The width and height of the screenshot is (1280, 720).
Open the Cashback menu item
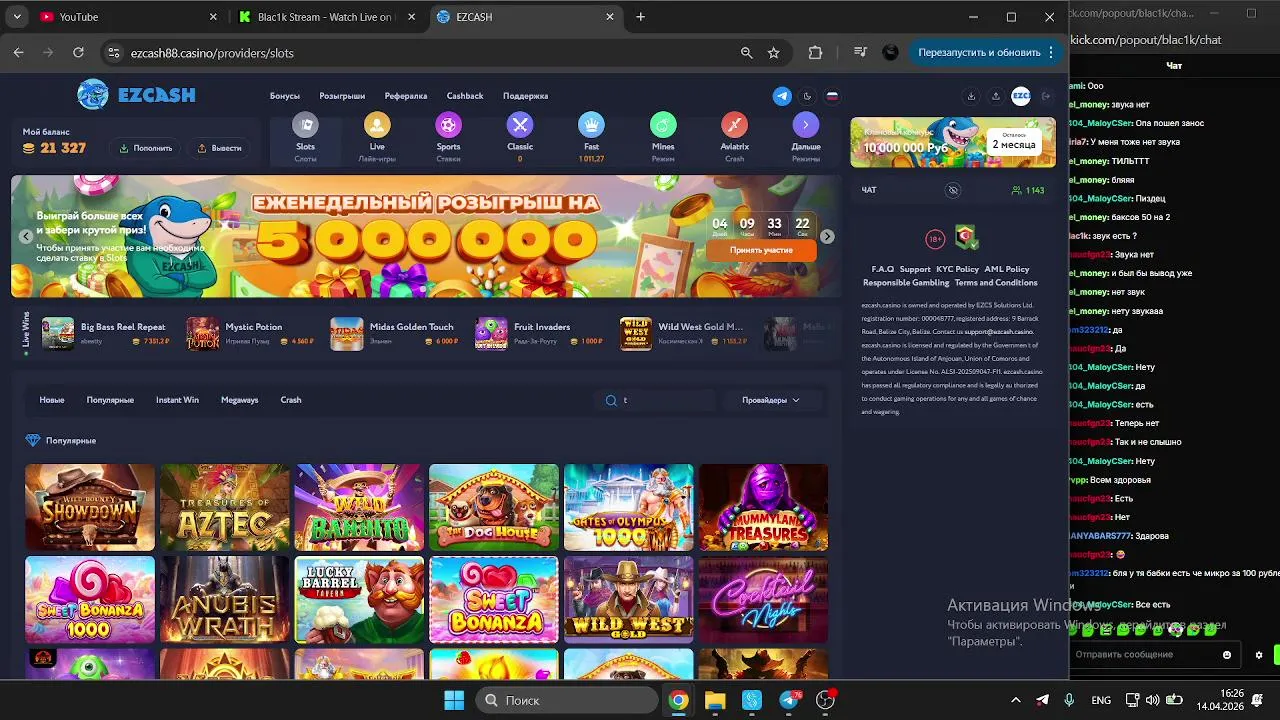465,96
